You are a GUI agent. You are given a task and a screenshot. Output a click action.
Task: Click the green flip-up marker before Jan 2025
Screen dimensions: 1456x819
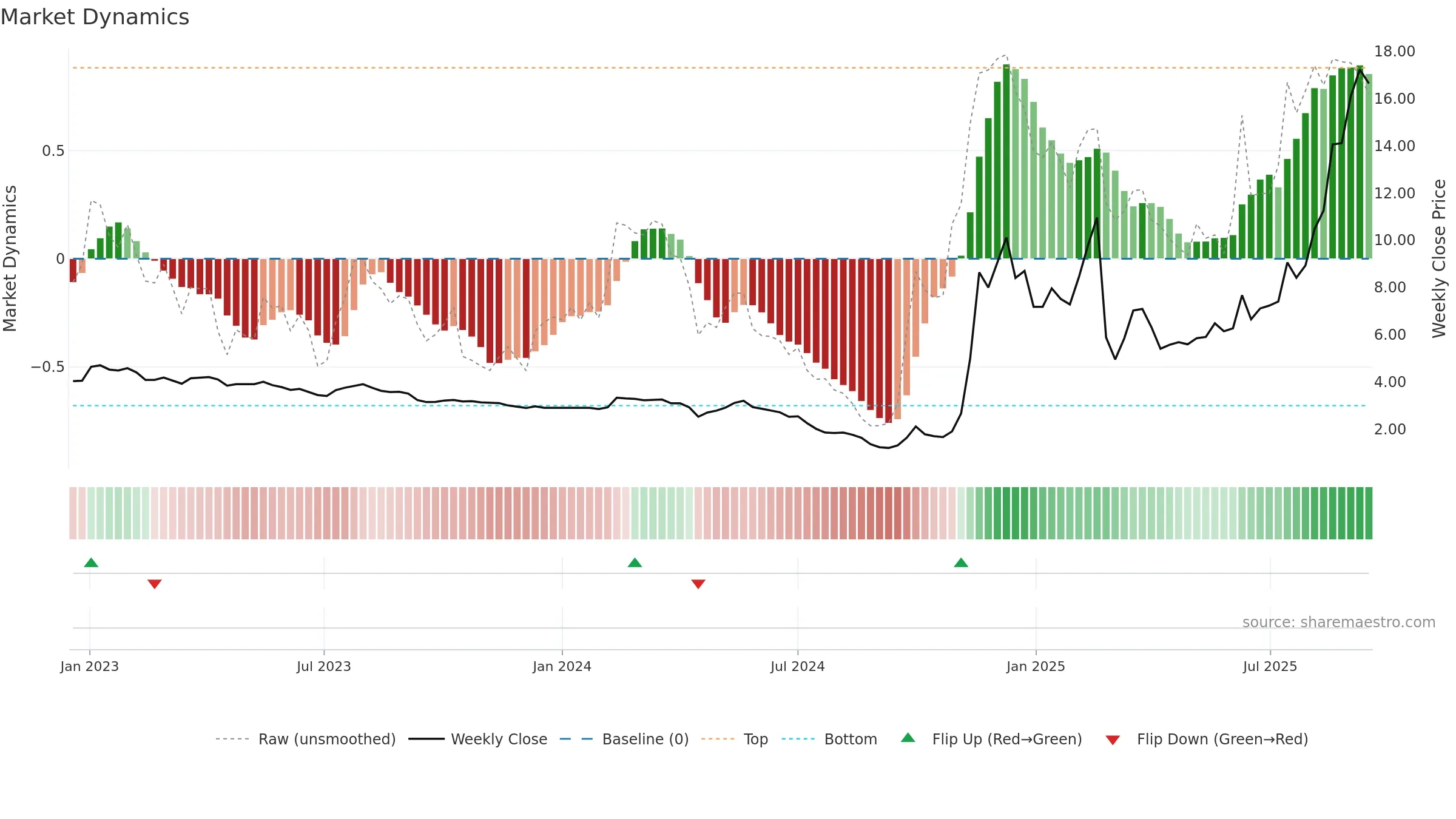[x=961, y=562]
